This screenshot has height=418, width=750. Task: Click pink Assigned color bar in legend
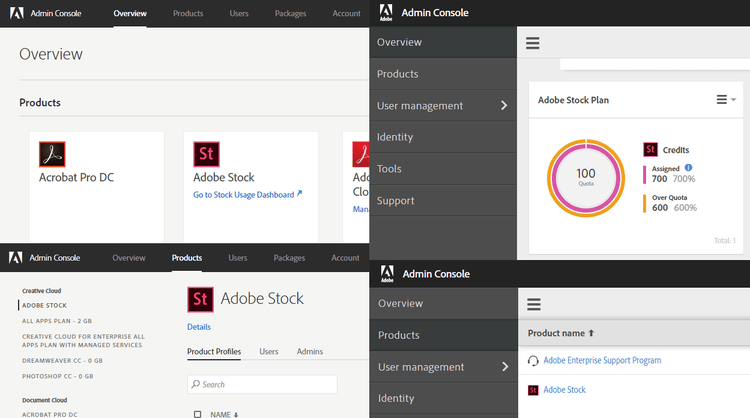coord(644,175)
